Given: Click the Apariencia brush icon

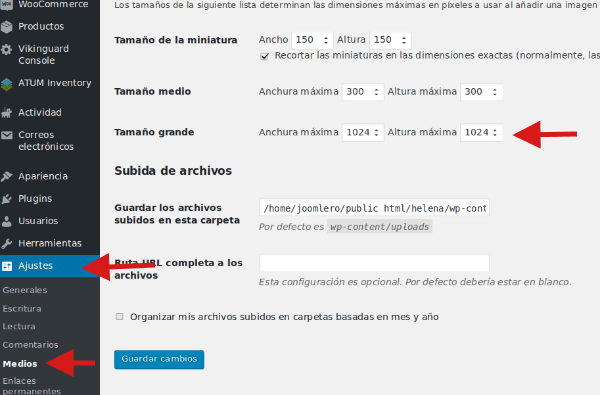Looking at the screenshot, I should (7, 176).
